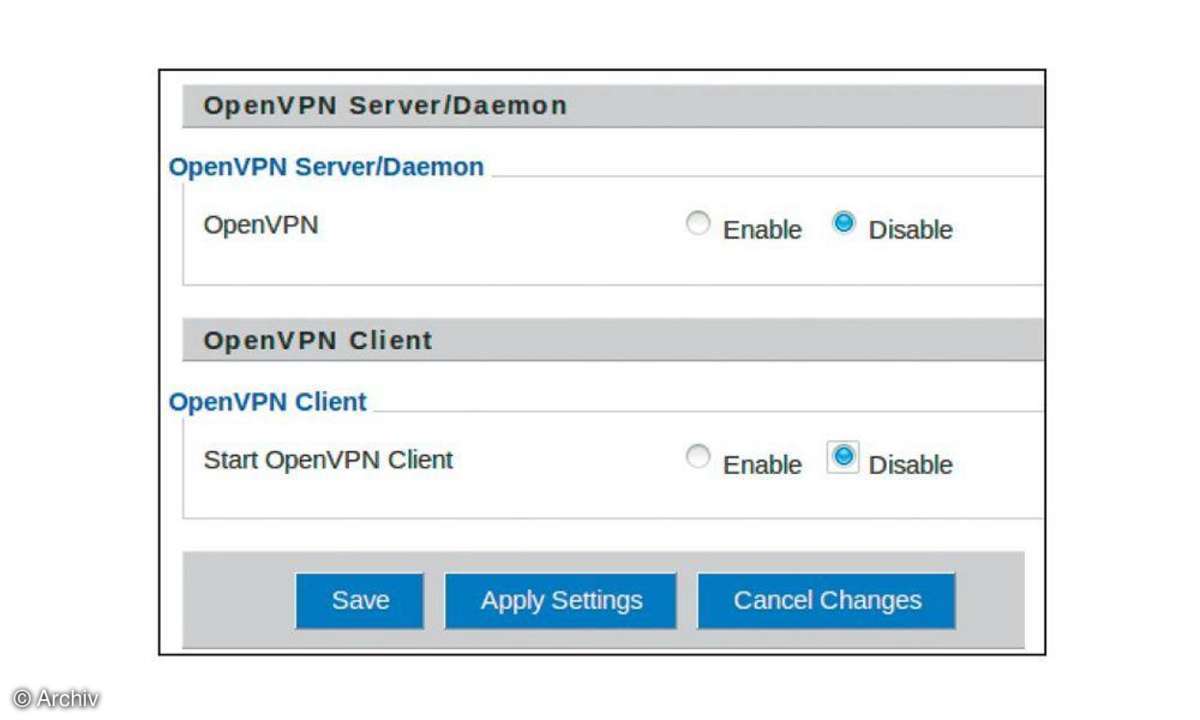
Task: Click Enable text label for Start OpenVPN Client
Action: tap(762, 465)
